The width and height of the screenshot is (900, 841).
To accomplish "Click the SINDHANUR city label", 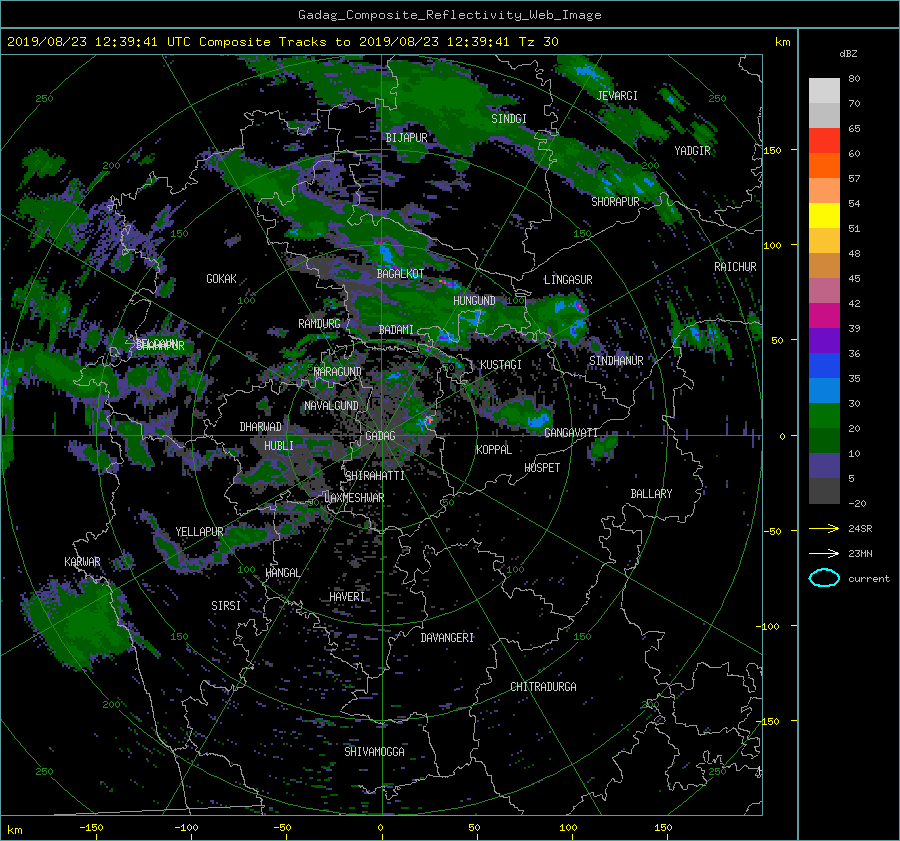I will (616, 361).
